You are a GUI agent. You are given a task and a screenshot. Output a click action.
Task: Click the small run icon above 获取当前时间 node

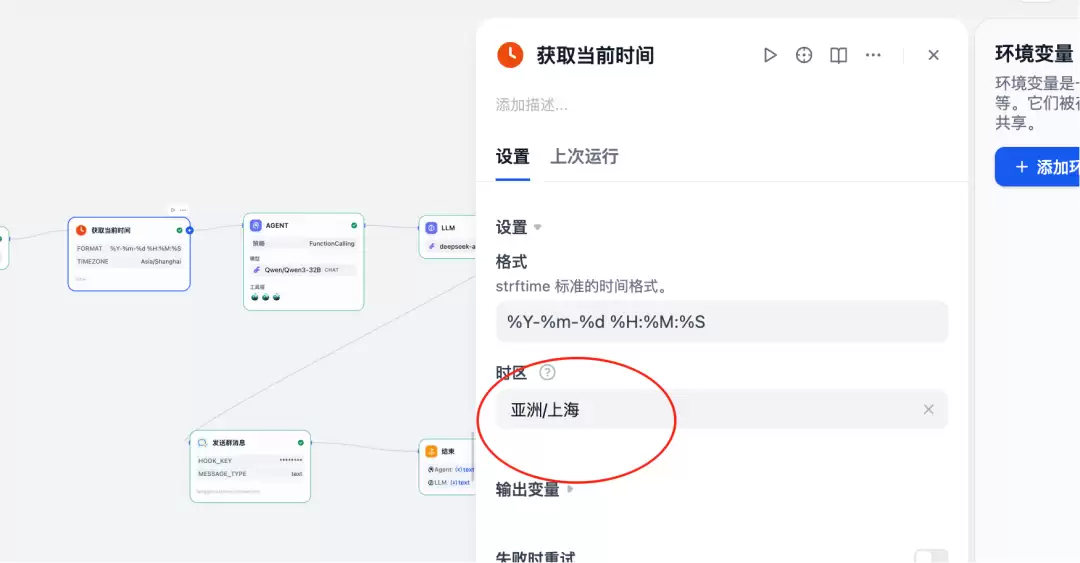[172, 210]
